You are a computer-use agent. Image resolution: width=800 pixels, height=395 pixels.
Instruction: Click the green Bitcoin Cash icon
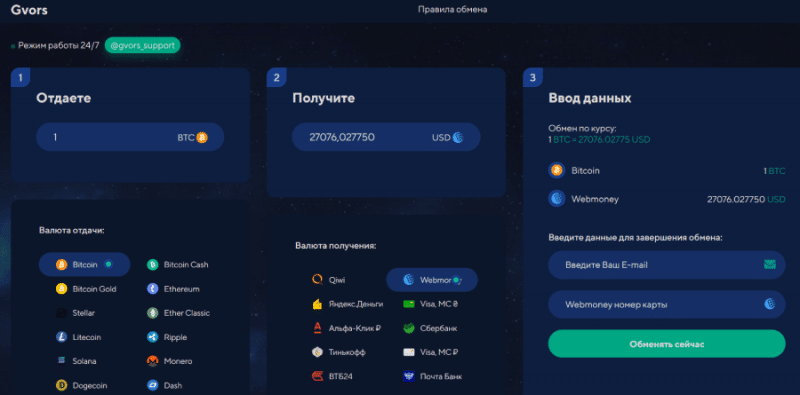coord(152,264)
